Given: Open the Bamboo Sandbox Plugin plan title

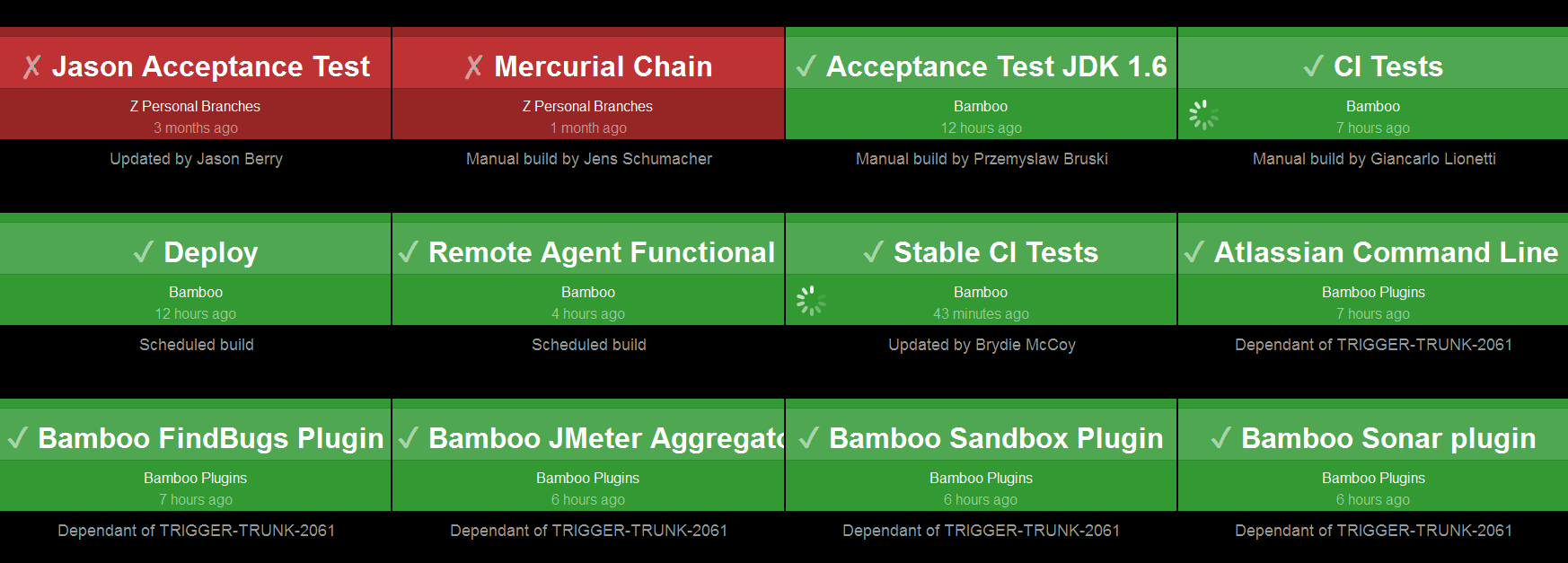Looking at the screenshot, I should coord(995,438).
